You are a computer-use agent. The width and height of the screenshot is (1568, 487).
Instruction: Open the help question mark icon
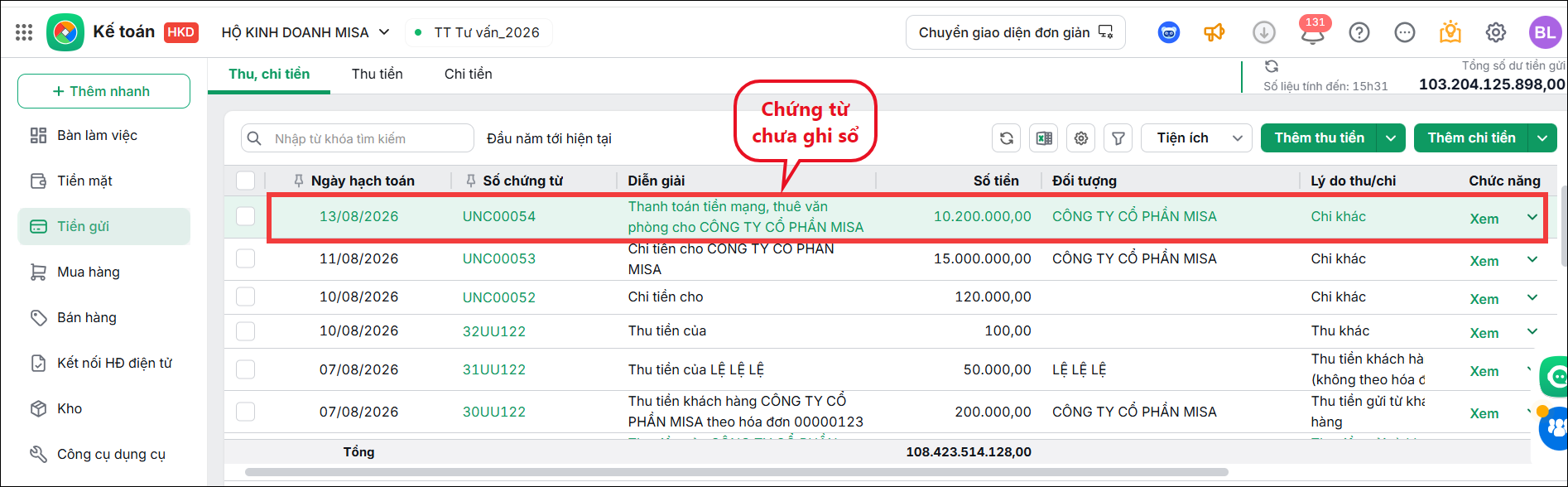pyautogui.click(x=1359, y=32)
